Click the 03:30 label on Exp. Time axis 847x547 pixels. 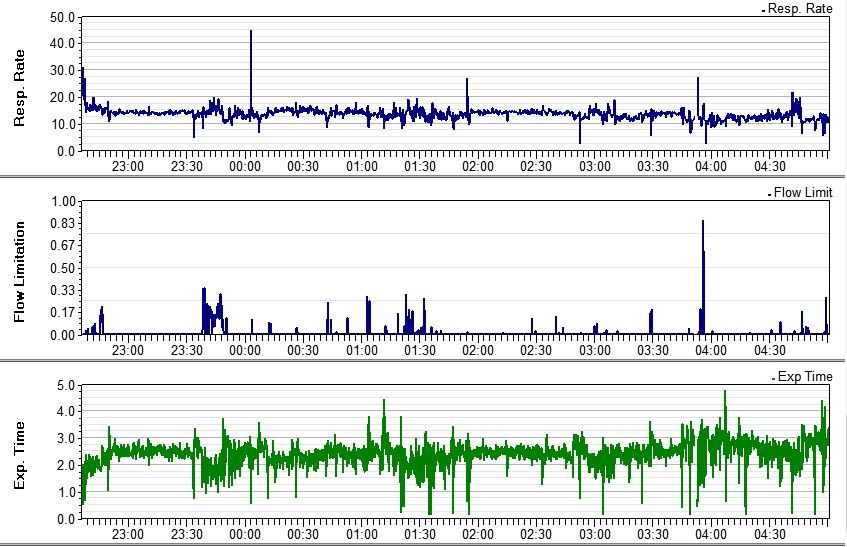tap(653, 534)
